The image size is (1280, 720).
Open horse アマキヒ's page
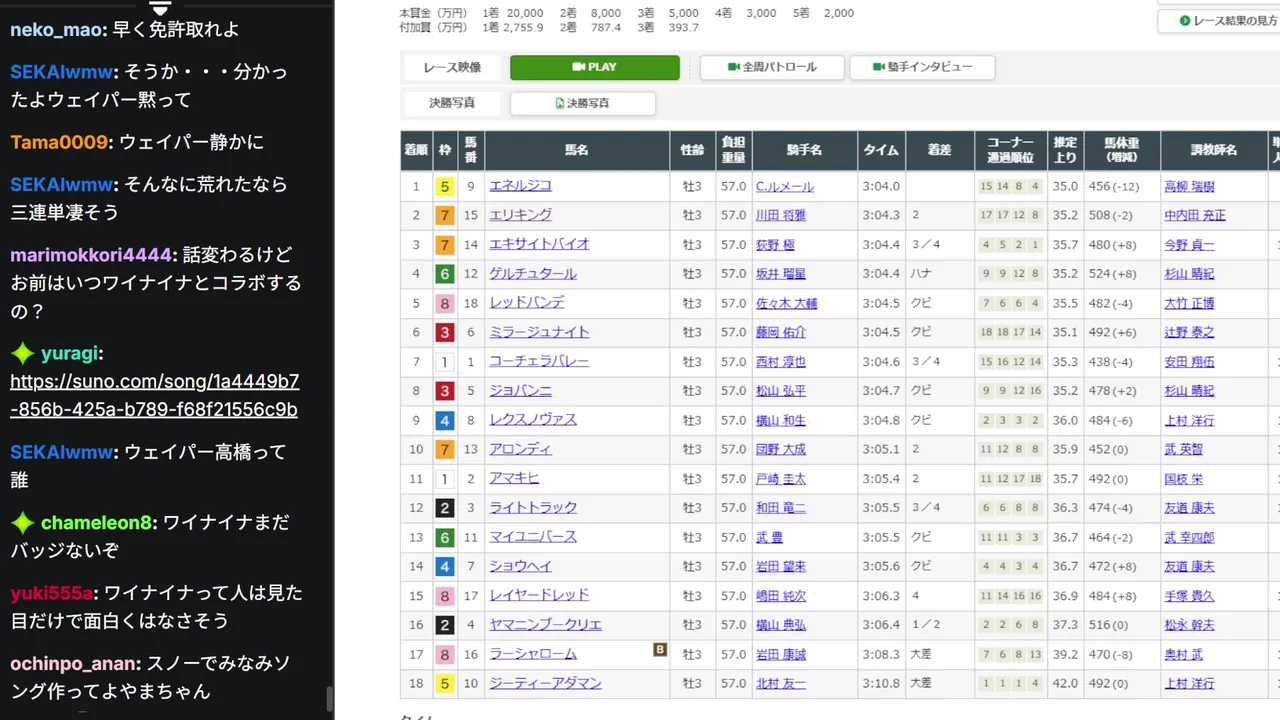point(514,478)
